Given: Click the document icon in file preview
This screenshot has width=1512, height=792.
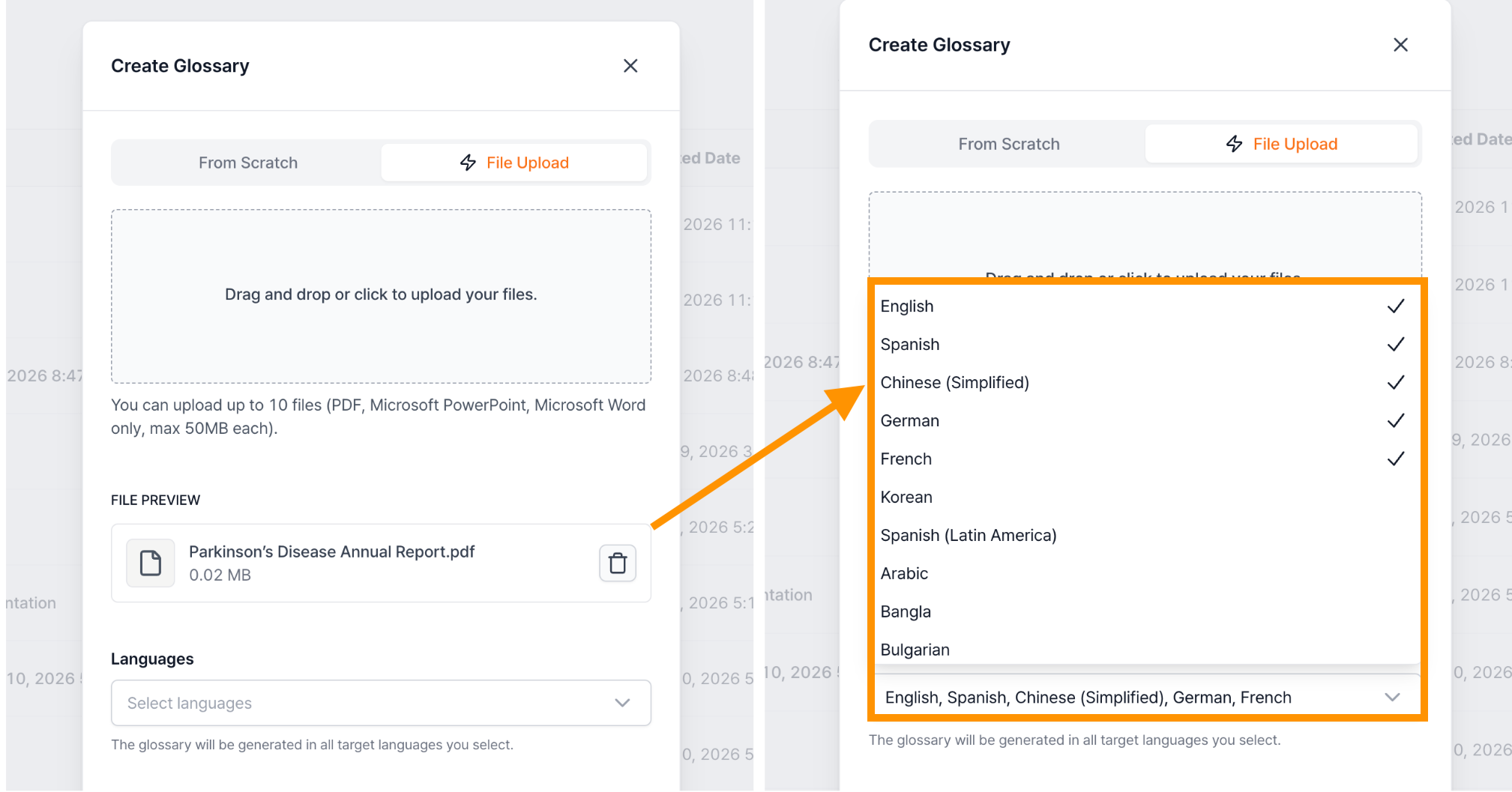Looking at the screenshot, I should (151, 563).
